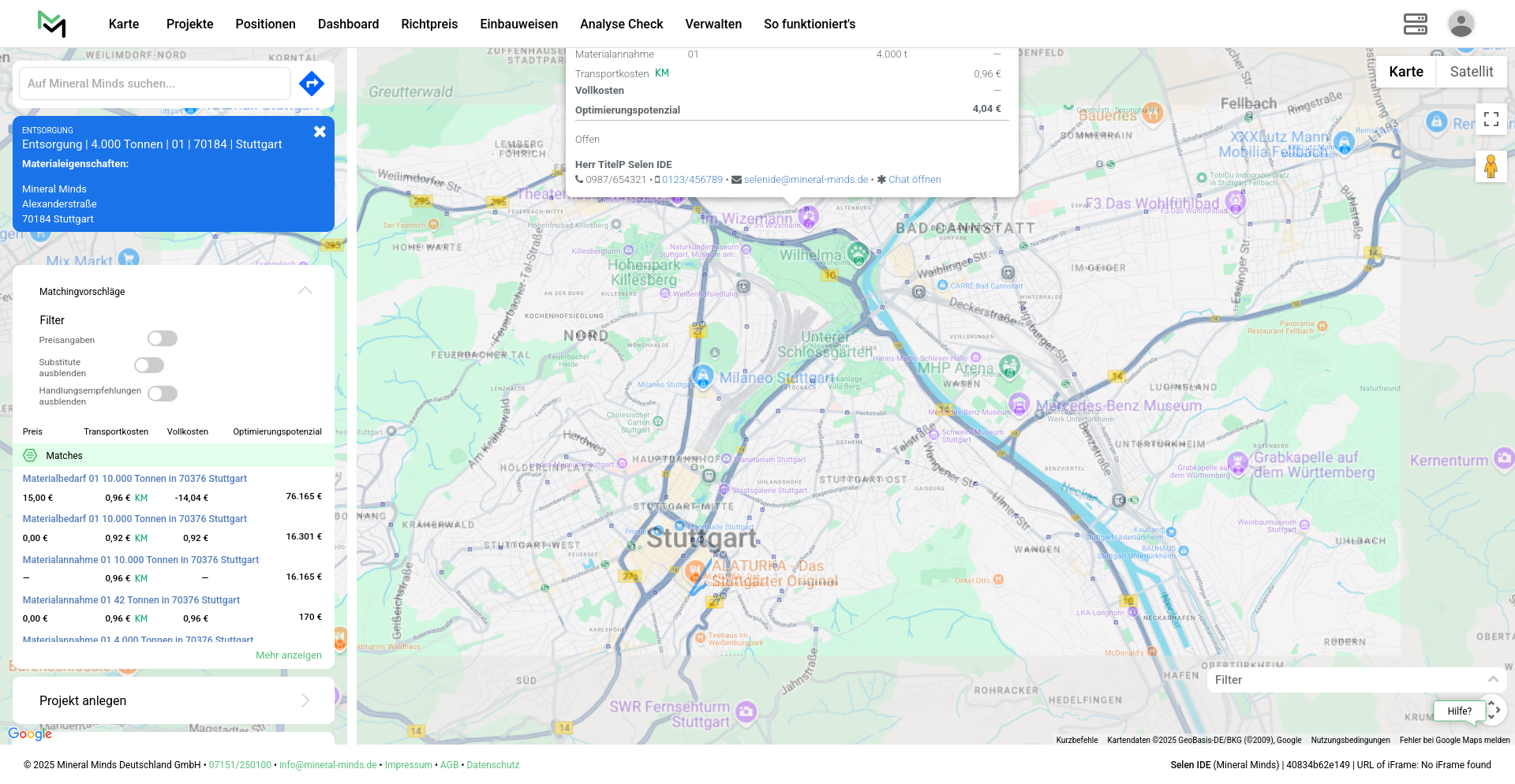Click the Milaneo Stuttgart shopping marker

[703, 376]
